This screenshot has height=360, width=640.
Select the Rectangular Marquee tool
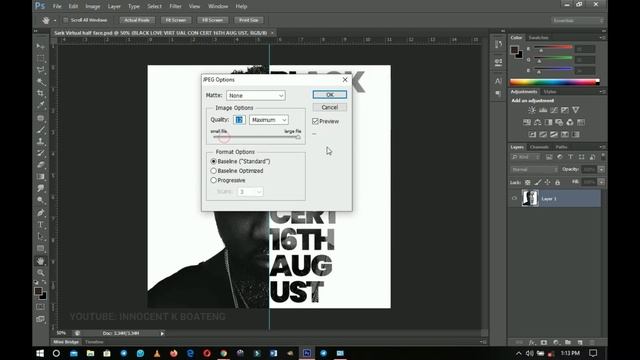tap(40, 58)
